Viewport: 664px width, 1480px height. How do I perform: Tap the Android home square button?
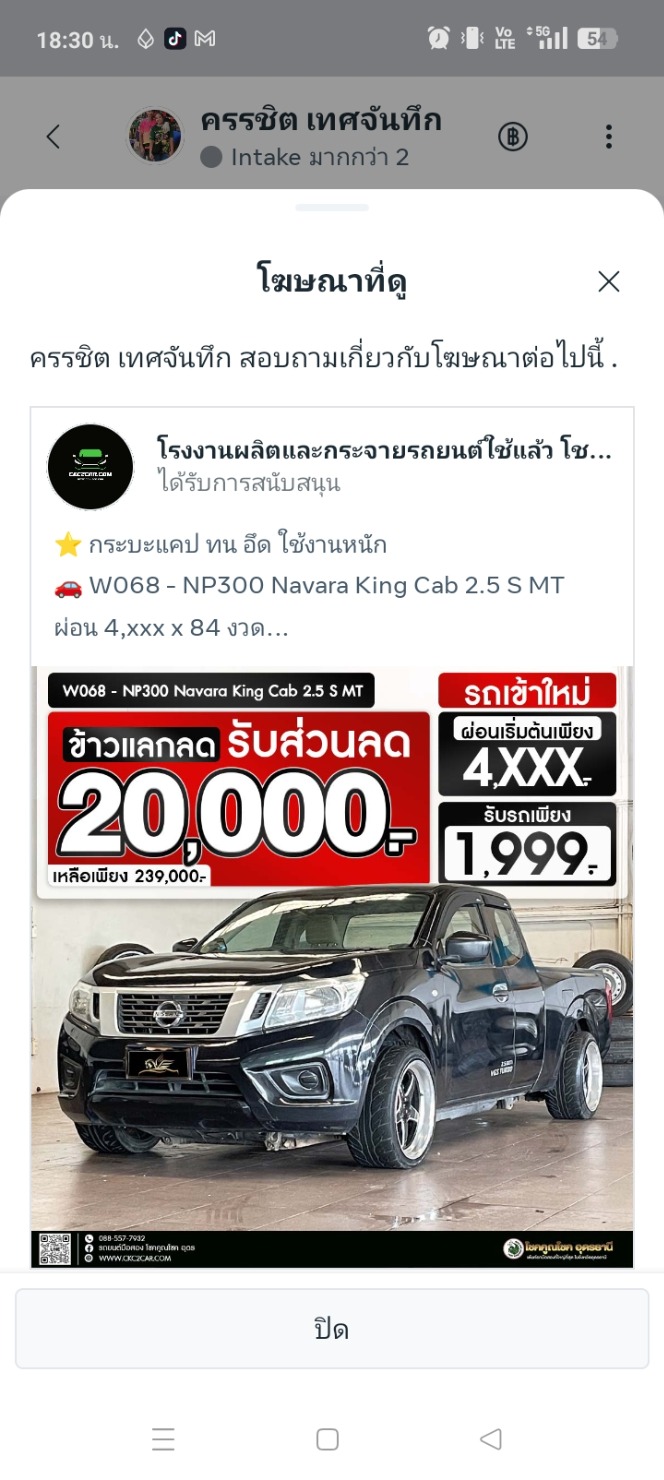pyautogui.click(x=327, y=1439)
